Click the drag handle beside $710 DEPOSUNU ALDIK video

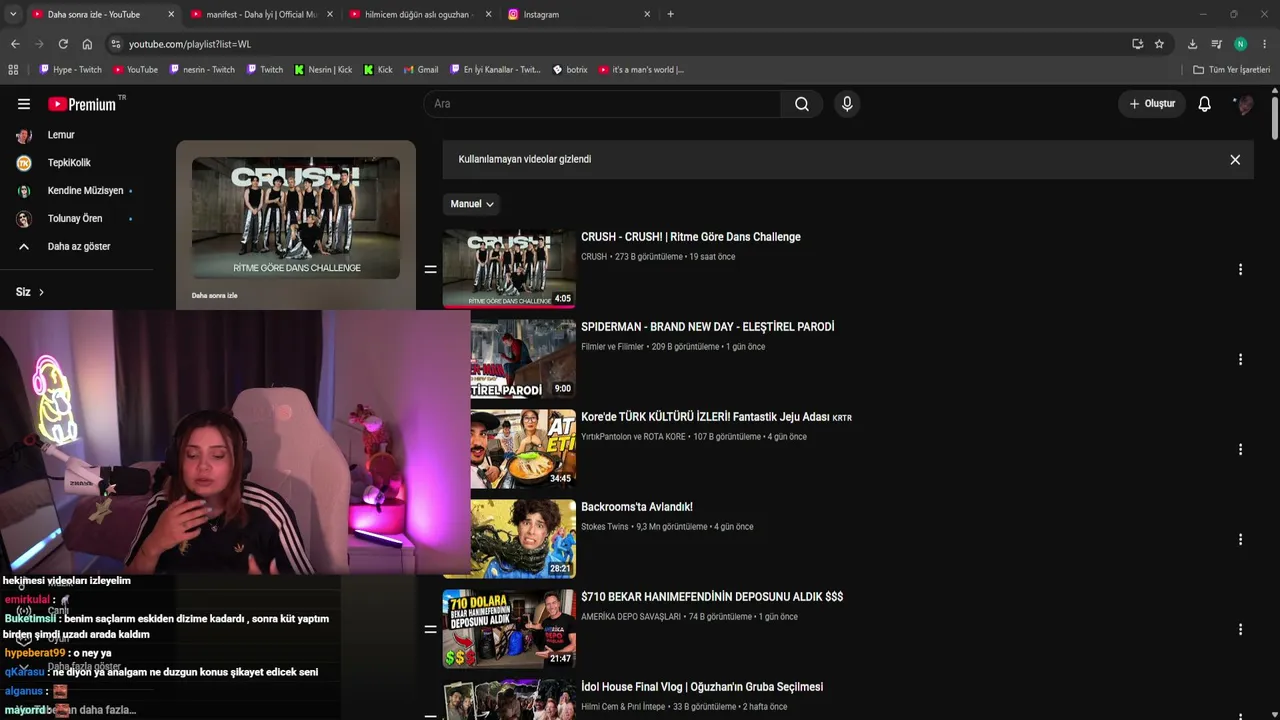(x=430, y=629)
